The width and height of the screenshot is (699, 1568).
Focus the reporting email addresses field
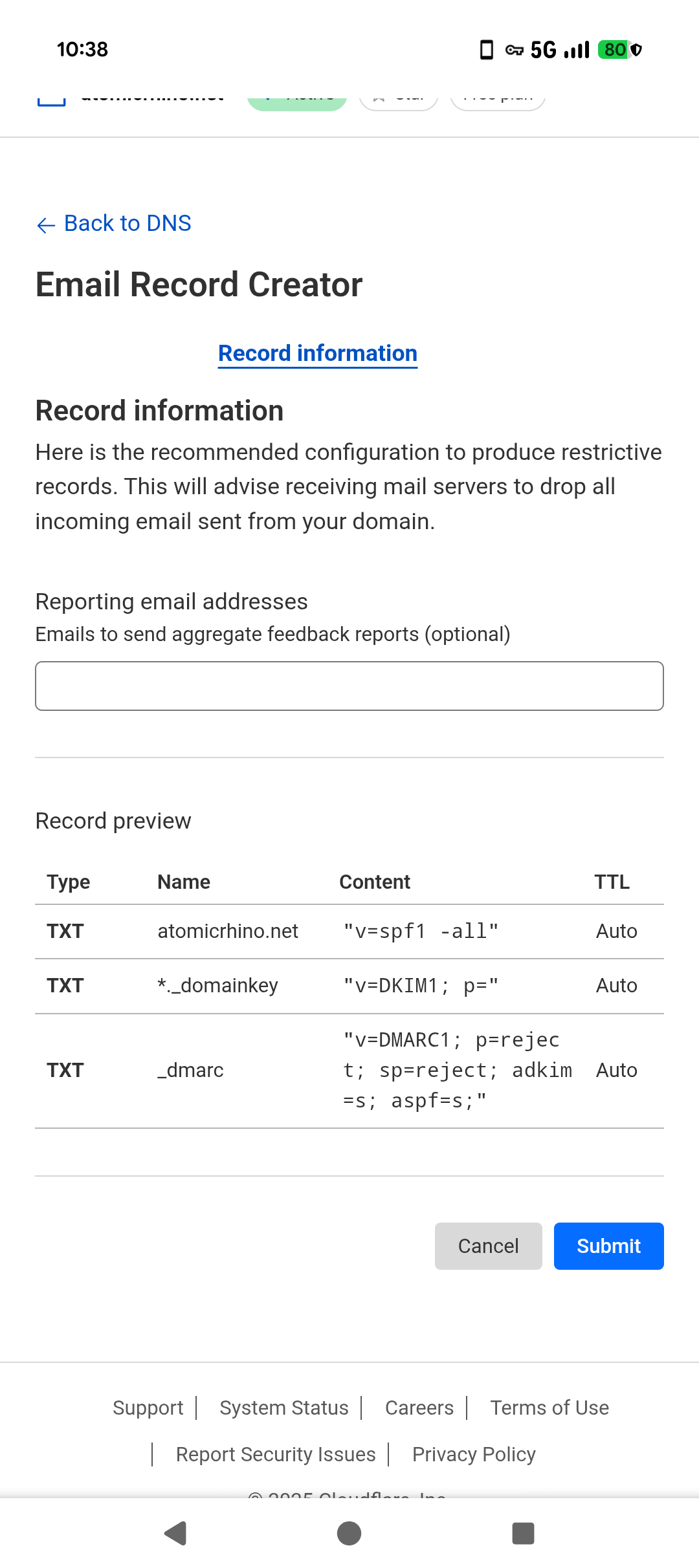pyautogui.click(x=349, y=686)
